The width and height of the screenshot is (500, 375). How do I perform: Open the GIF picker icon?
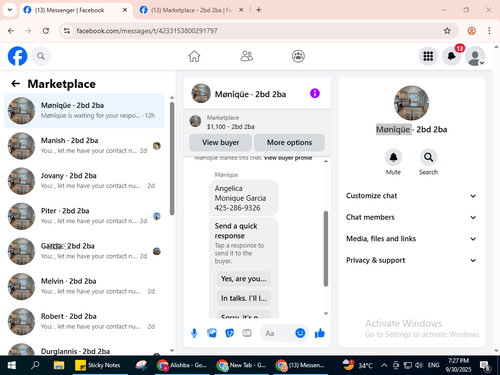(x=247, y=333)
